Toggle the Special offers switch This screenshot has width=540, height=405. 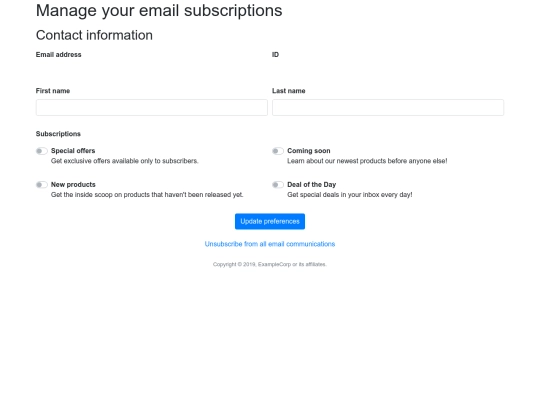[x=42, y=151]
